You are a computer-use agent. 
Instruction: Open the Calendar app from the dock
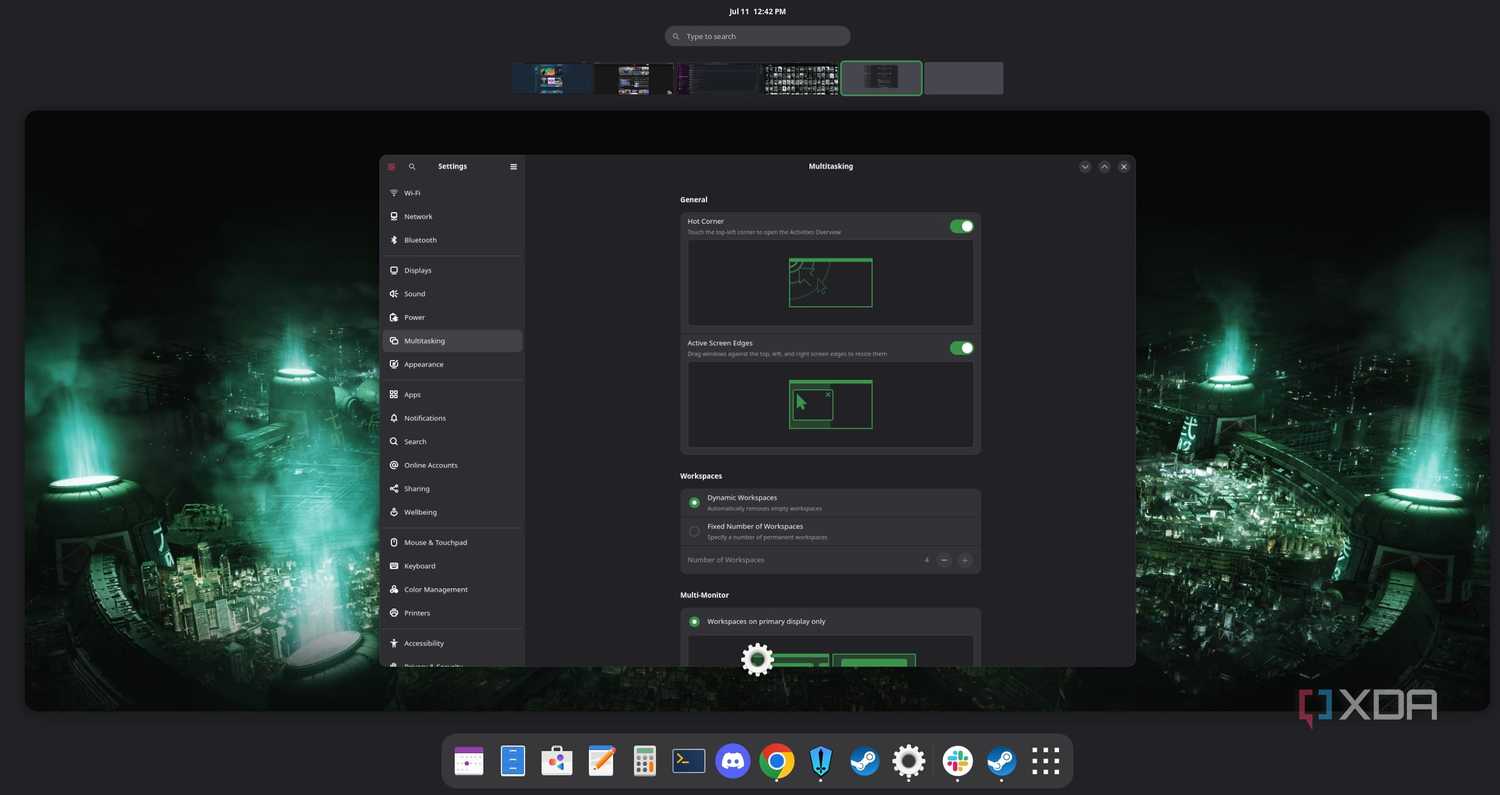469,761
